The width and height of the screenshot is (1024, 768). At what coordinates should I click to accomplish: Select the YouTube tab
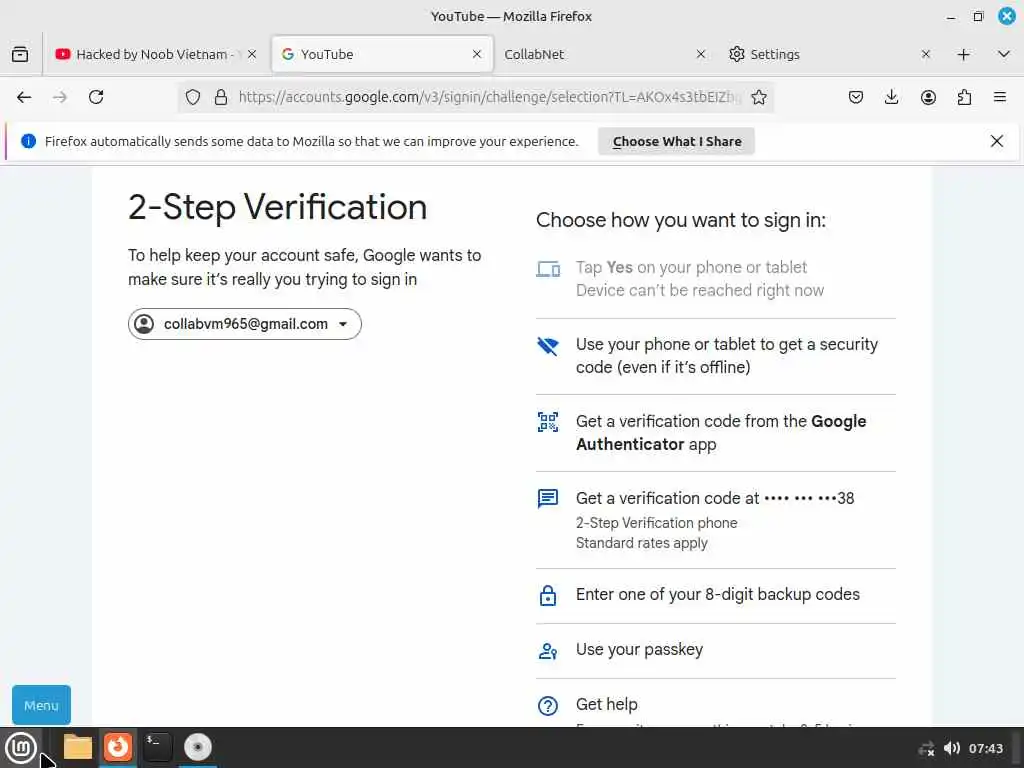tap(382, 54)
